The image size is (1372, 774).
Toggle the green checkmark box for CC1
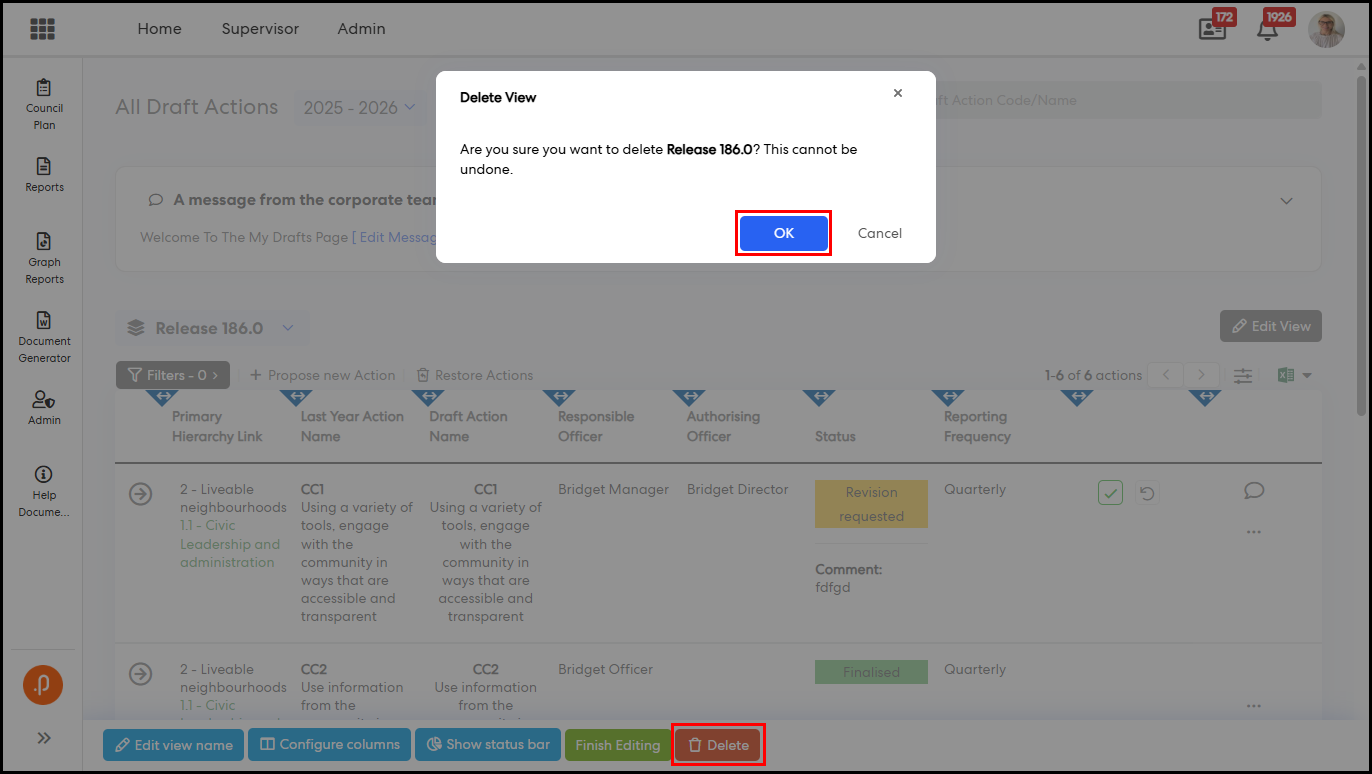click(1110, 493)
